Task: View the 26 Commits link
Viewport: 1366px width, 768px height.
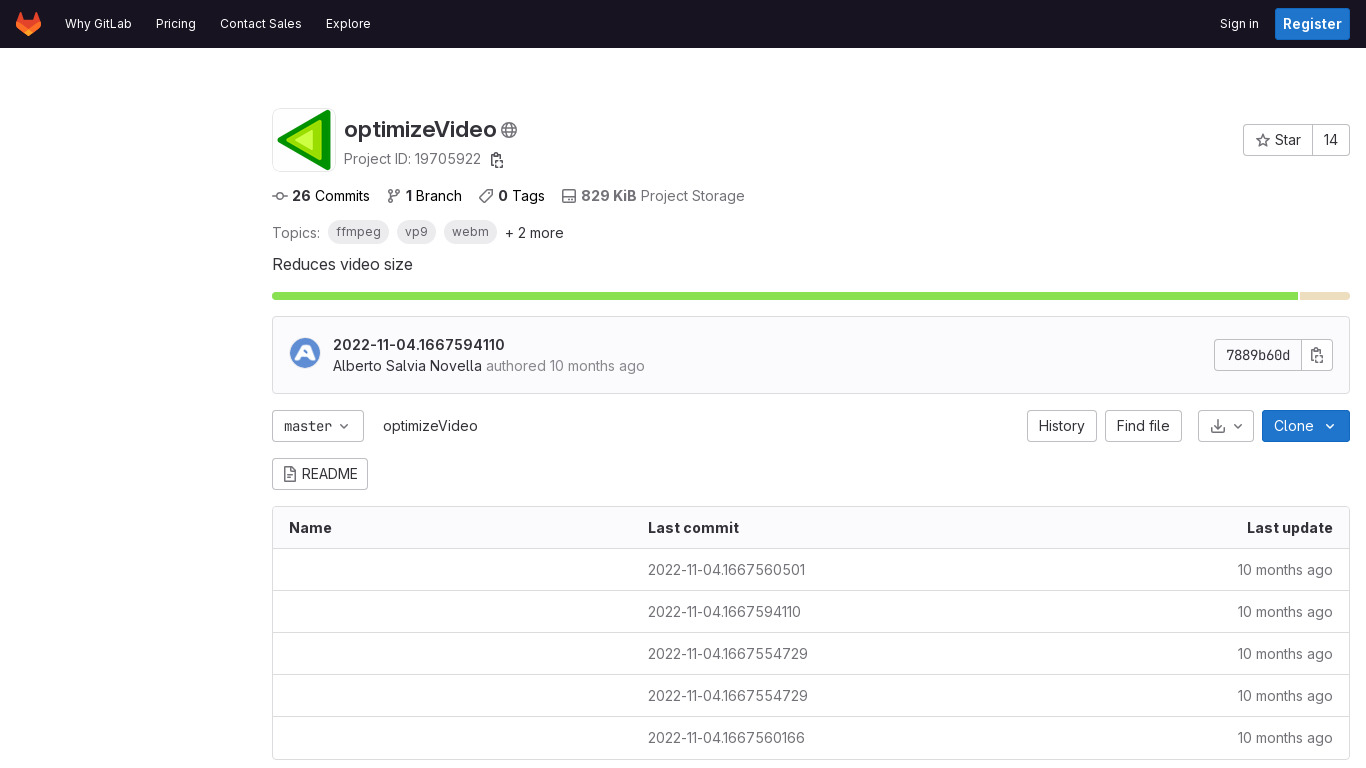Action: 321,196
